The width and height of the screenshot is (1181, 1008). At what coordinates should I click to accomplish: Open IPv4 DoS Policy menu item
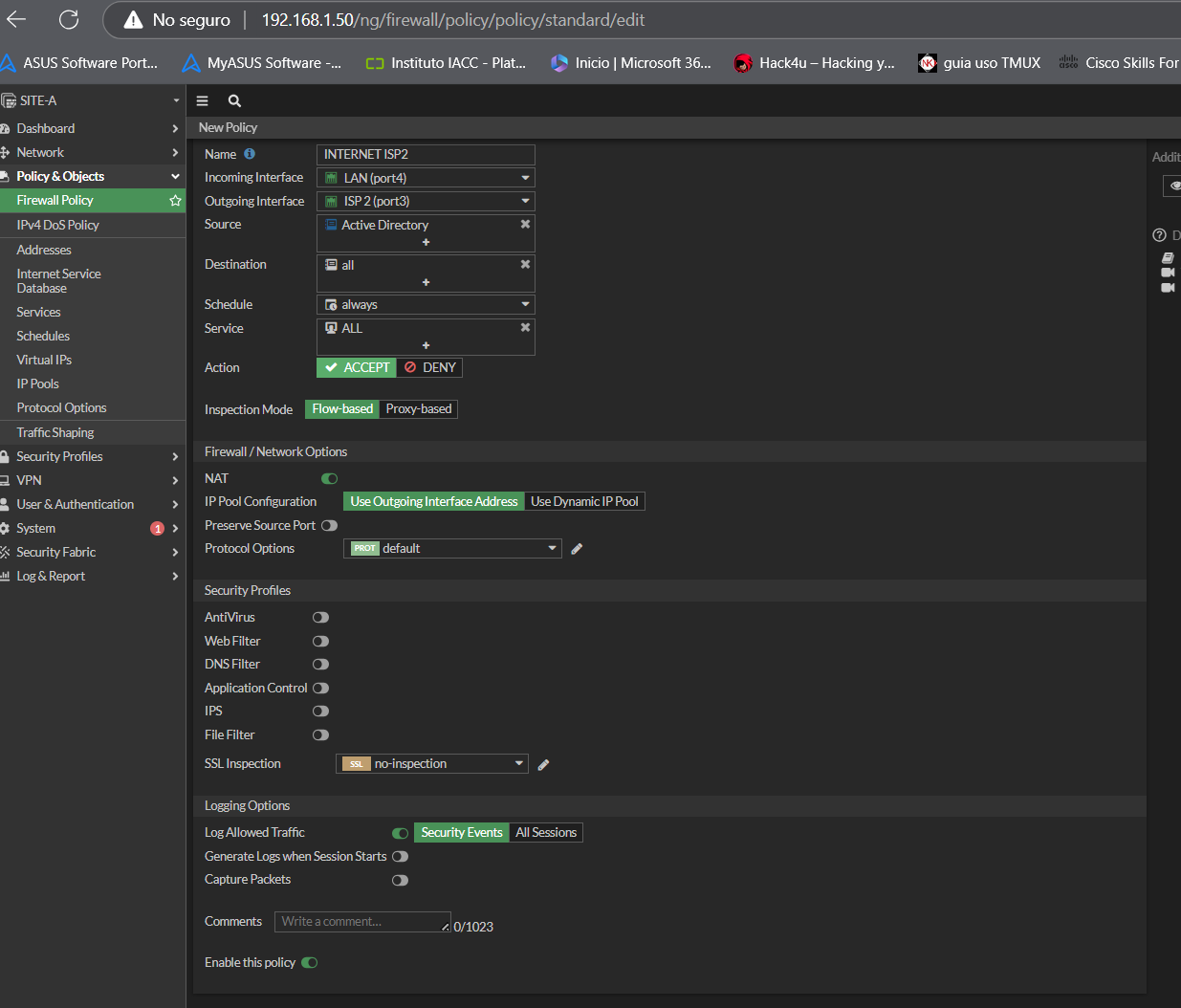[x=57, y=225]
